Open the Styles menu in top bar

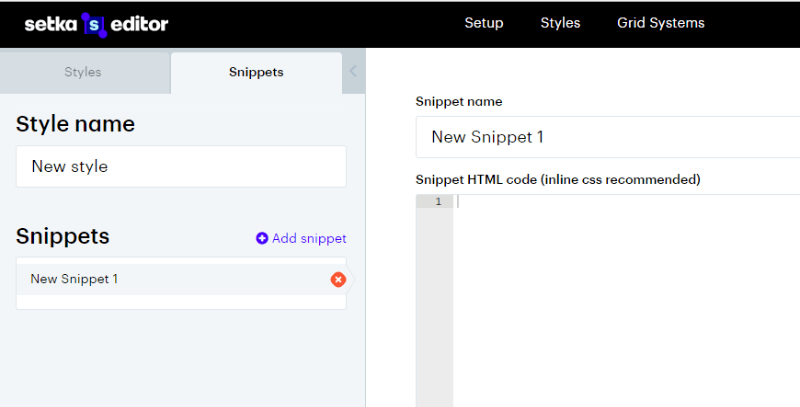coord(560,23)
